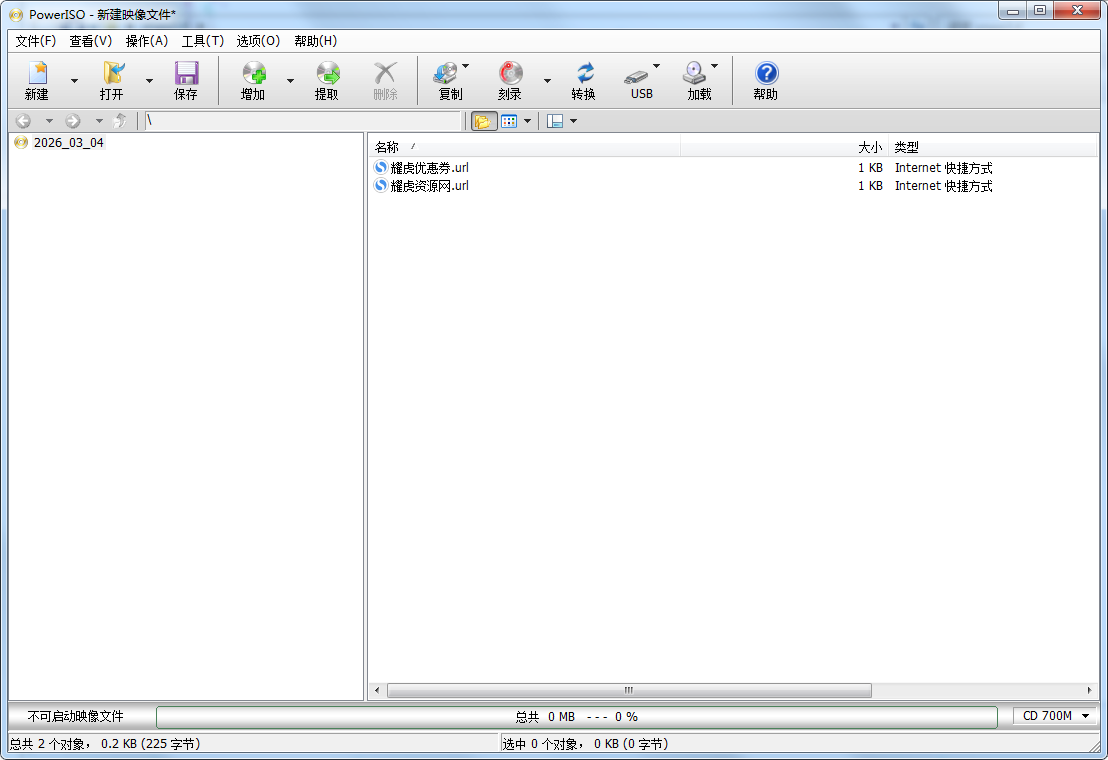Click the 帮助 (Help) toolbar icon
The width and height of the screenshot is (1108, 760).
pos(766,80)
